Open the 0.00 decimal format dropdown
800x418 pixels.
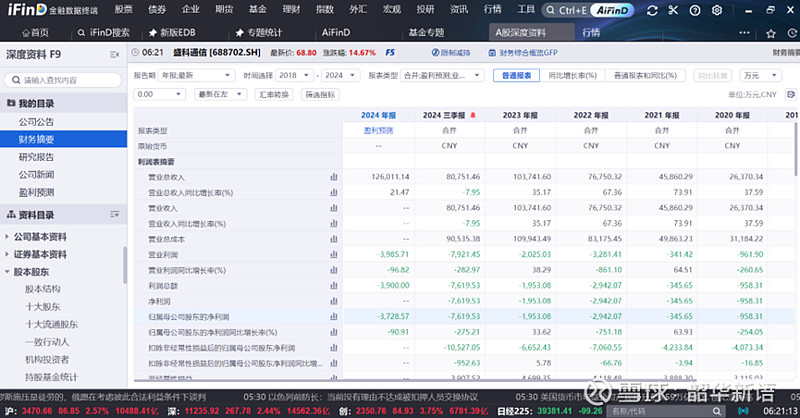[159, 94]
